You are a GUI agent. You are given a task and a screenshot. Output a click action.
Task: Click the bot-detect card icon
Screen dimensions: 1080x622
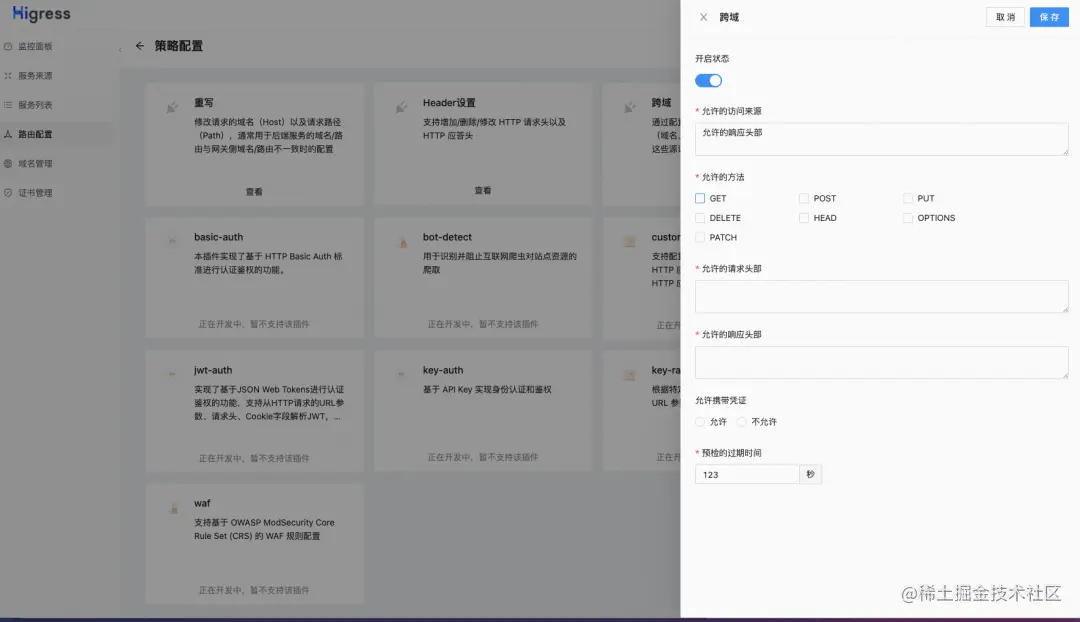(403, 242)
